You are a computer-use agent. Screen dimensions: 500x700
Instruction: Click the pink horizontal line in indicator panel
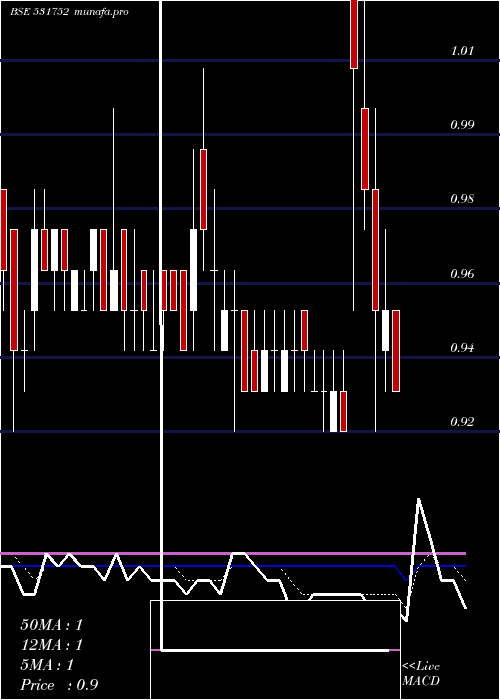233,553
